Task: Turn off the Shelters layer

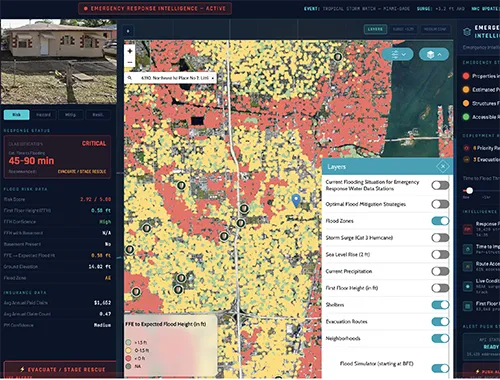Action: pyautogui.click(x=440, y=305)
